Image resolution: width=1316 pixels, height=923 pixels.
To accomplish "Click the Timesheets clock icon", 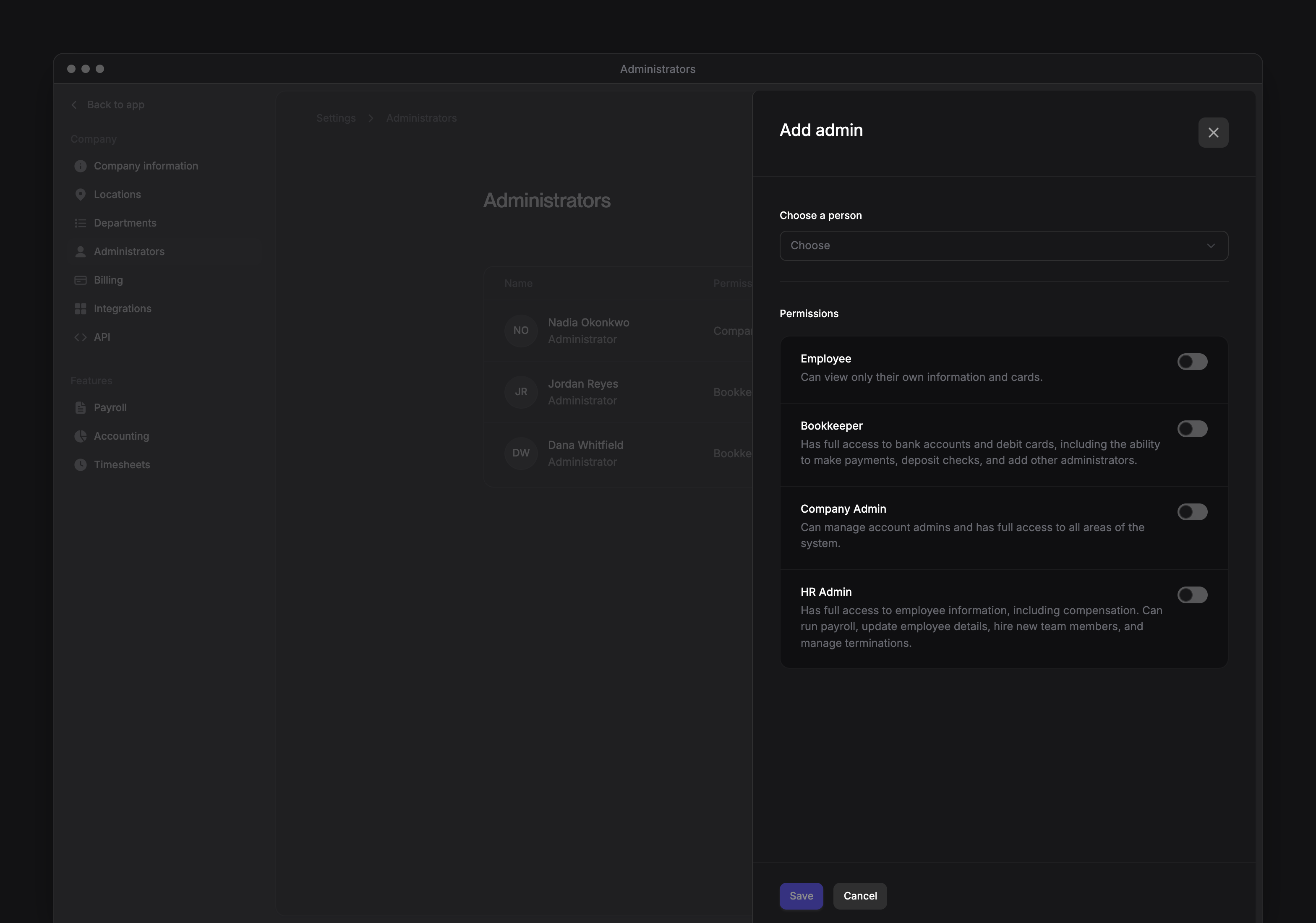I will click(x=80, y=465).
